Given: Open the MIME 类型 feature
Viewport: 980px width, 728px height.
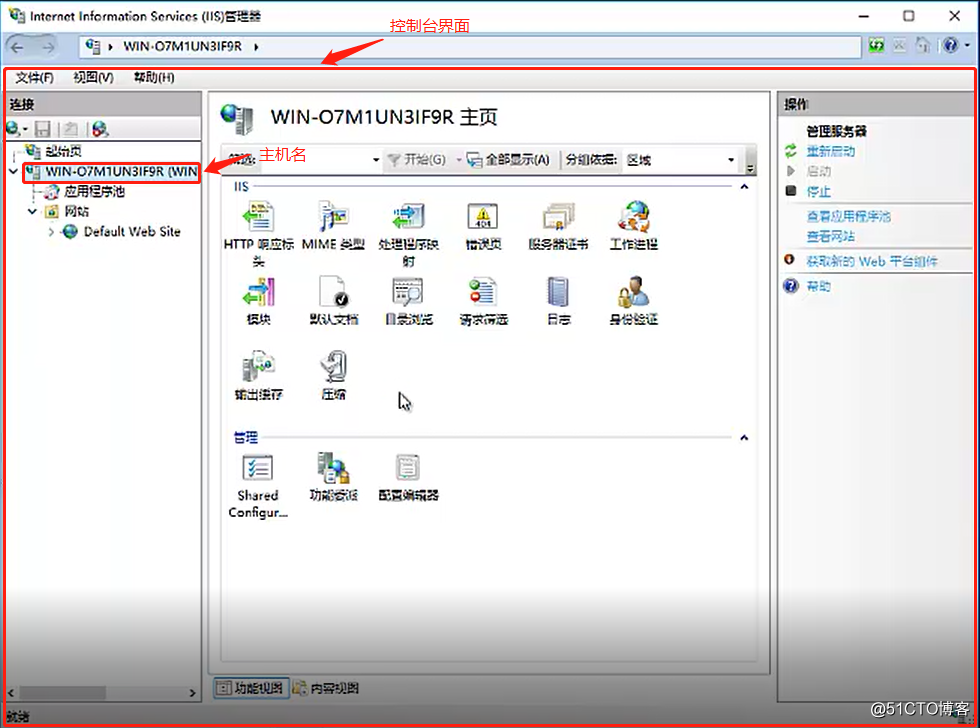Looking at the screenshot, I should pyautogui.click(x=333, y=226).
